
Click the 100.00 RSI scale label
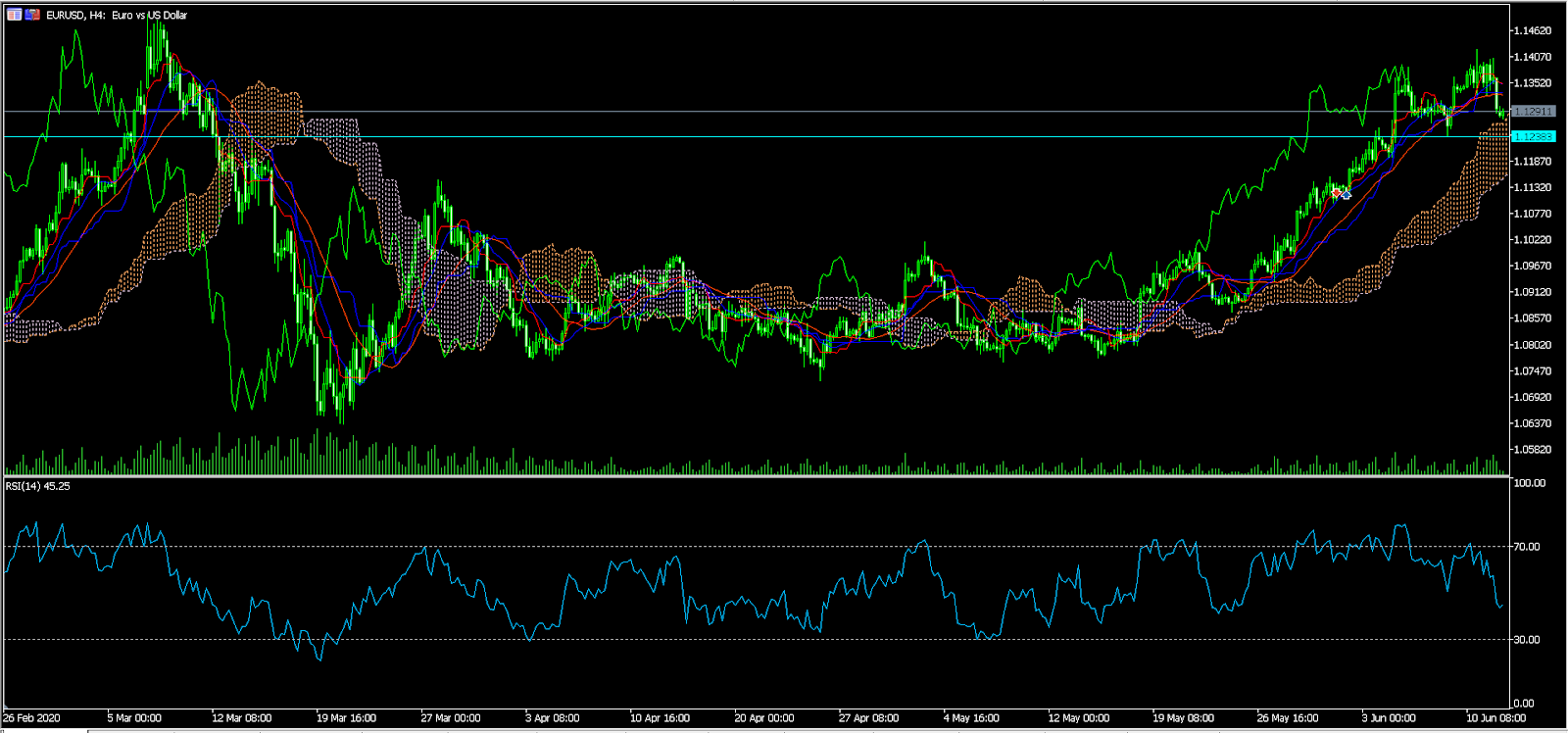tap(1529, 483)
